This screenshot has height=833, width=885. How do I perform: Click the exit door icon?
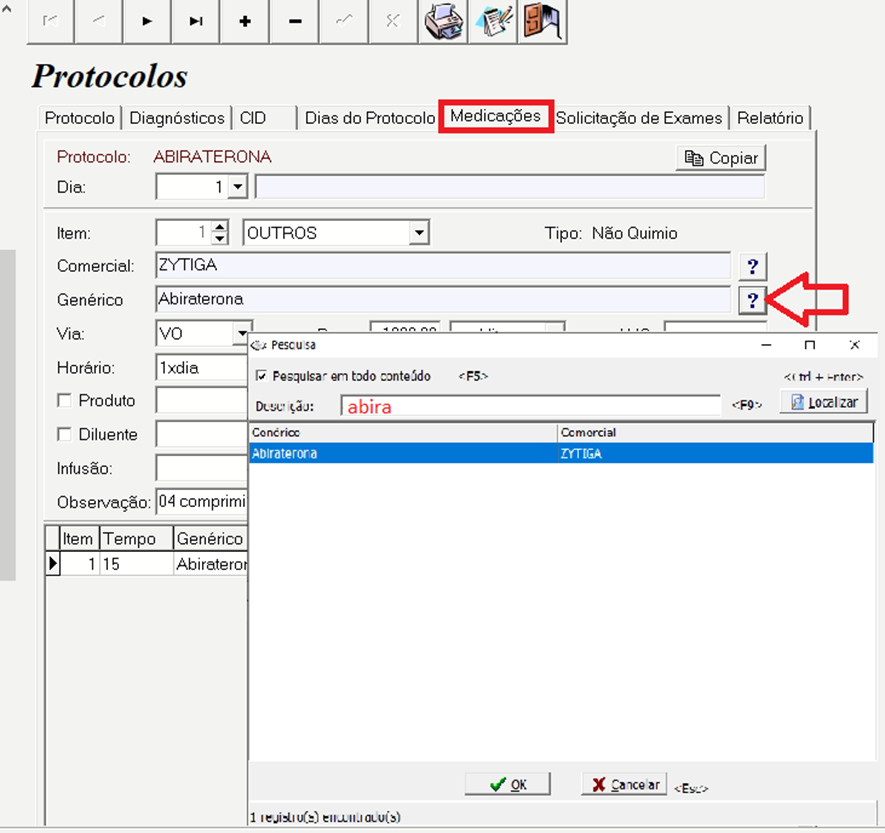541,21
